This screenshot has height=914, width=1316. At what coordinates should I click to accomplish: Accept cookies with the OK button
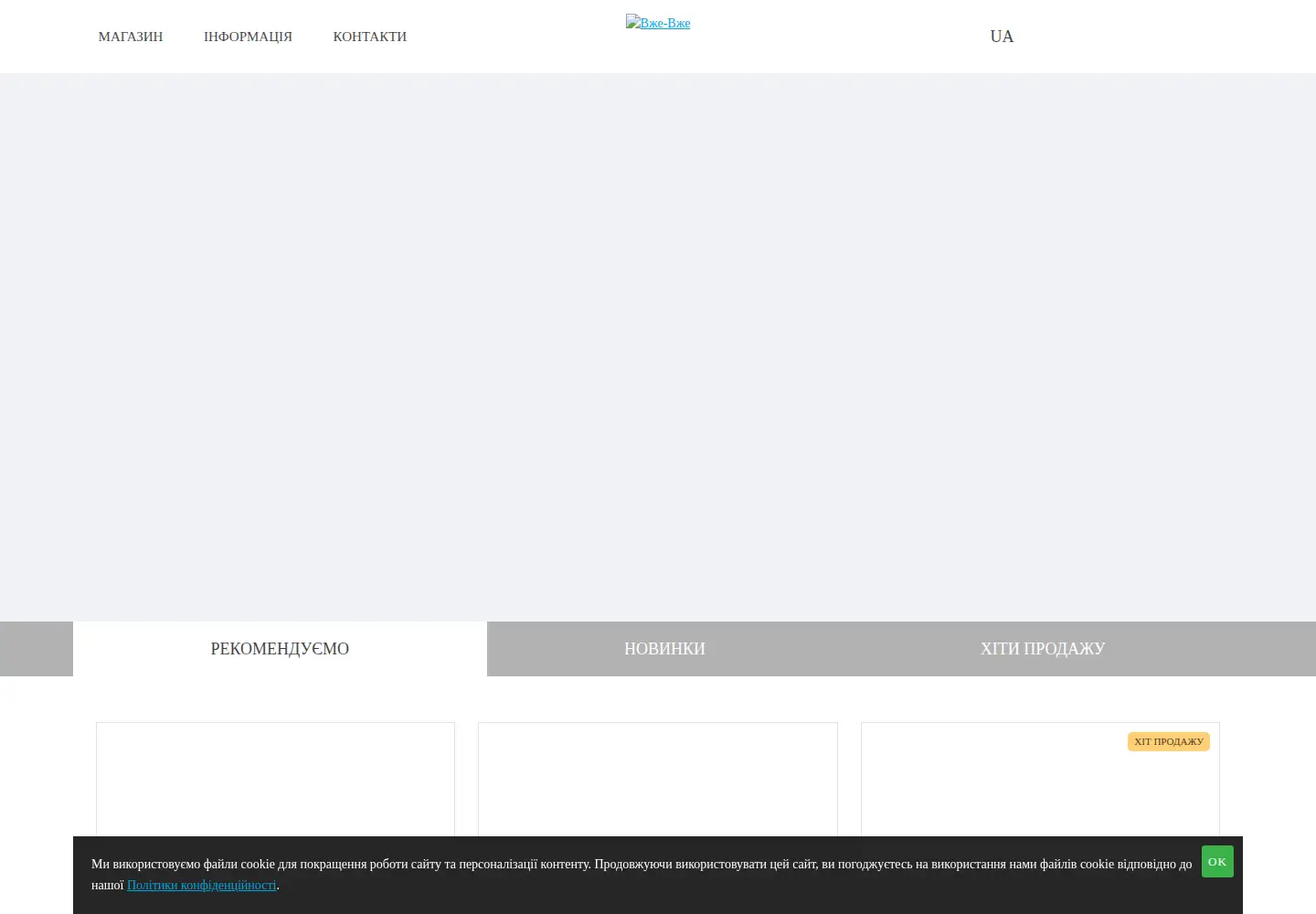pyautogui.click(x=1217, y=862)
